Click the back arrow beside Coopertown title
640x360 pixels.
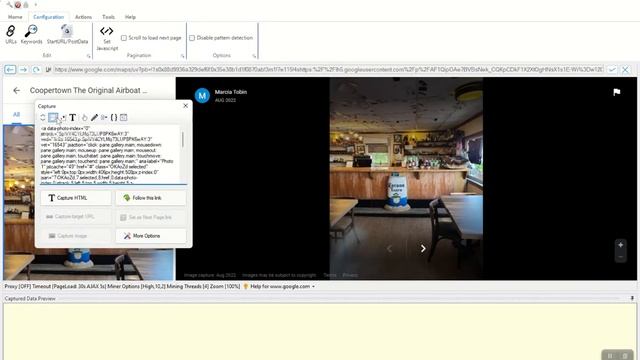pyautogui.click(x=16, y=91)
